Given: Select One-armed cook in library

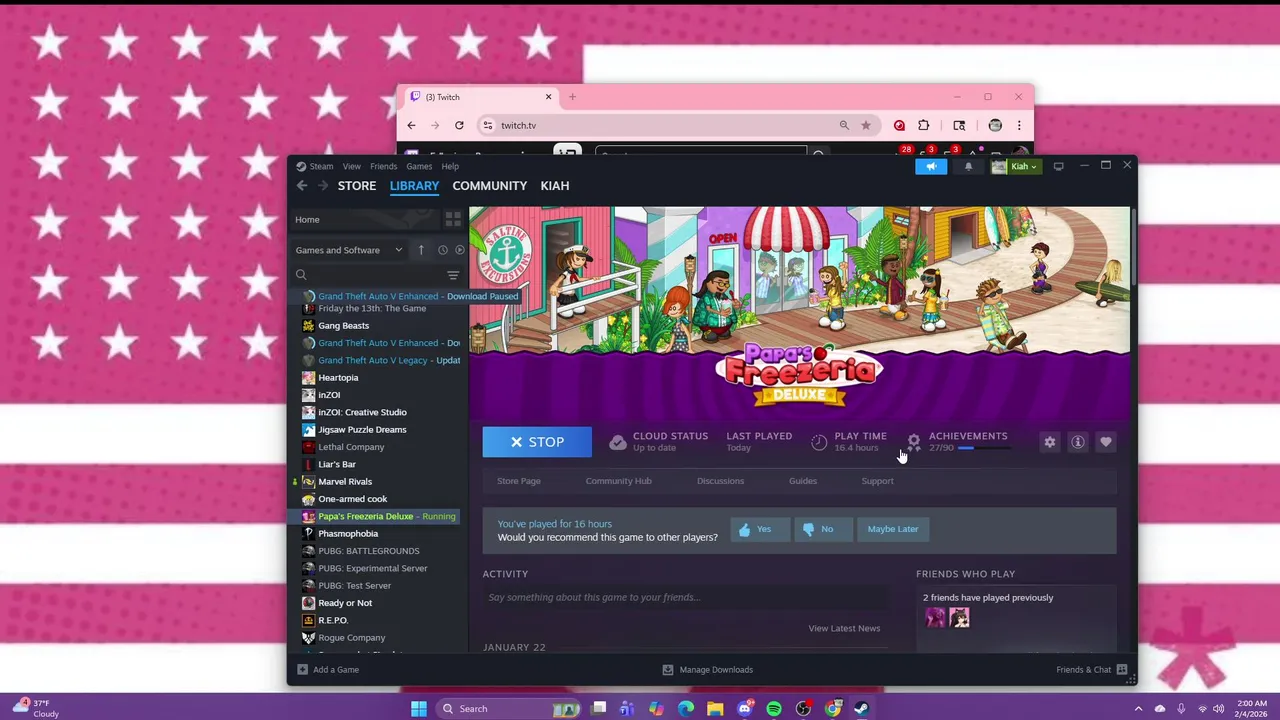Looking at the screenshot, I should (352, 499).
